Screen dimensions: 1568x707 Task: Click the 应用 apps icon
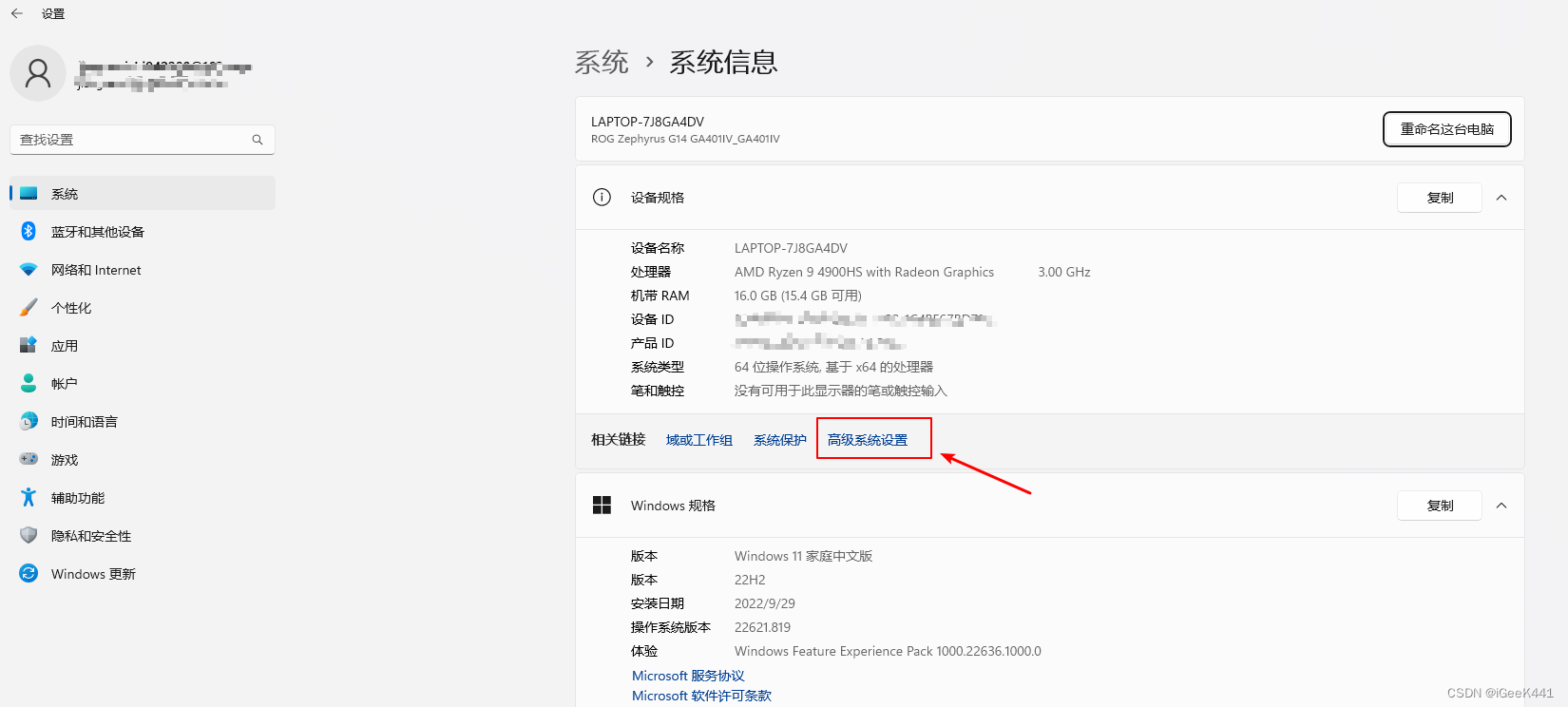pyautogui.click(x=29, y=345)
